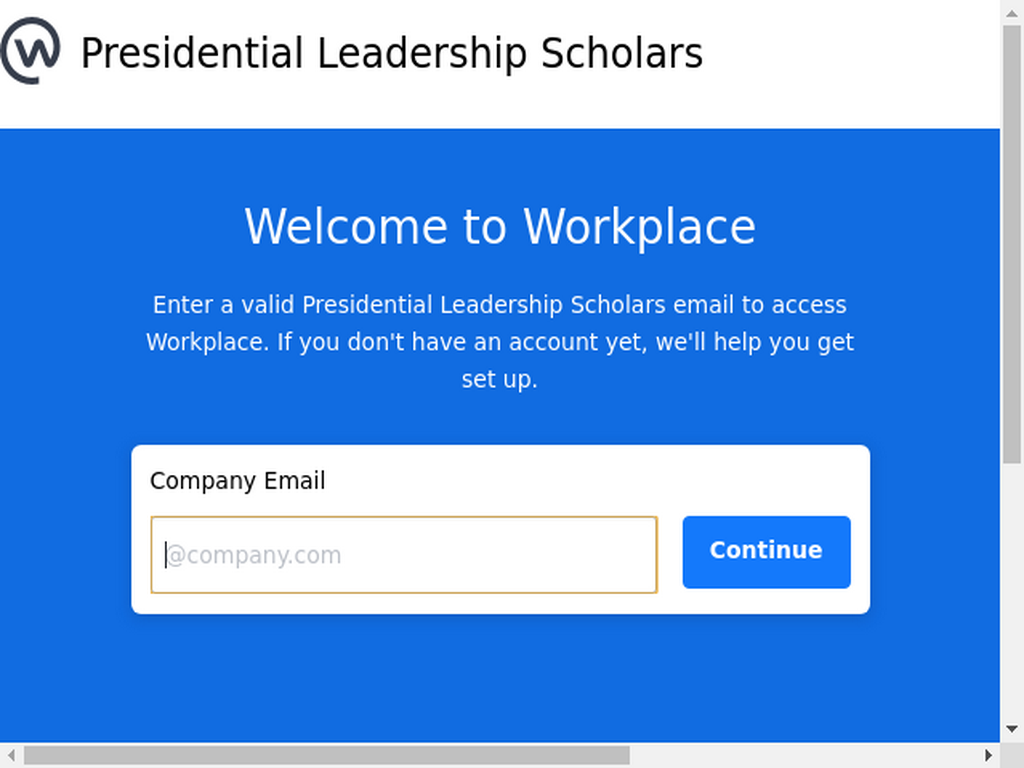Viewport: 1024px width, 768px height.
Task: Click the horizontal scrollbar thumb
Action: coord(327,755)
